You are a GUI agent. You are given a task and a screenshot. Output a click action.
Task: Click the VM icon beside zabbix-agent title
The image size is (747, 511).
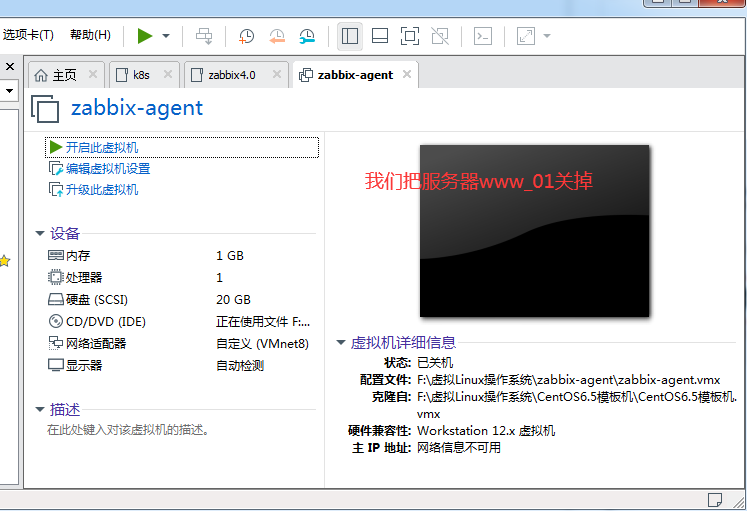[45, 109]
